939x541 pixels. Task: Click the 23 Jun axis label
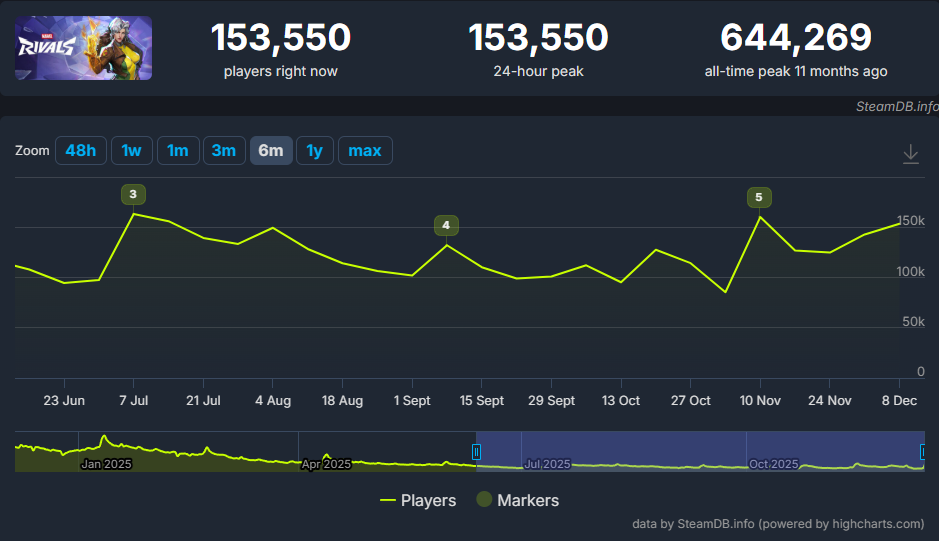(64, 400)
